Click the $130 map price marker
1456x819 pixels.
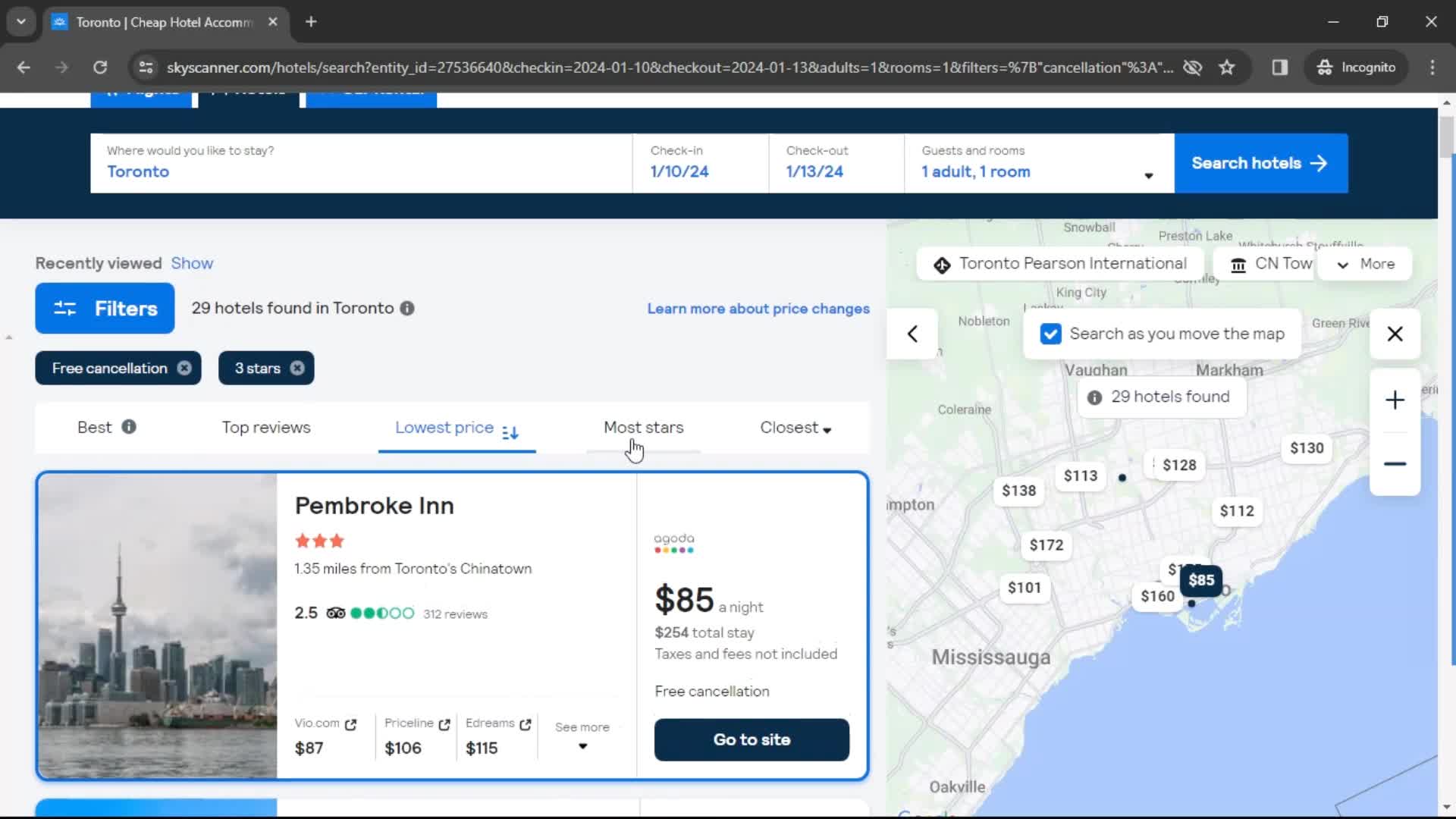tap(1307, 448)
